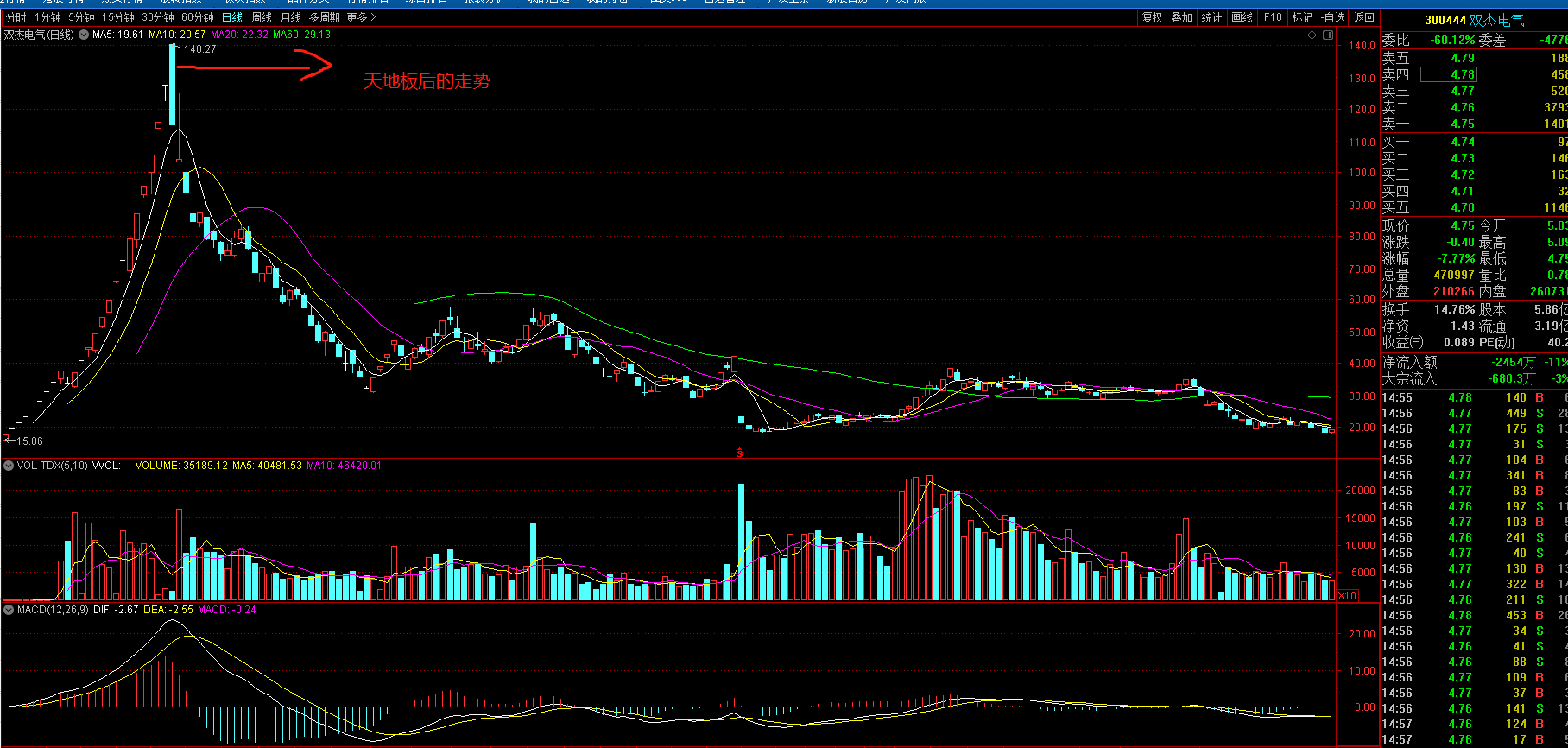Viewport: 1568px width, 748px height.
Task: Open the 多周期 multi-period view
Action: 324,17
